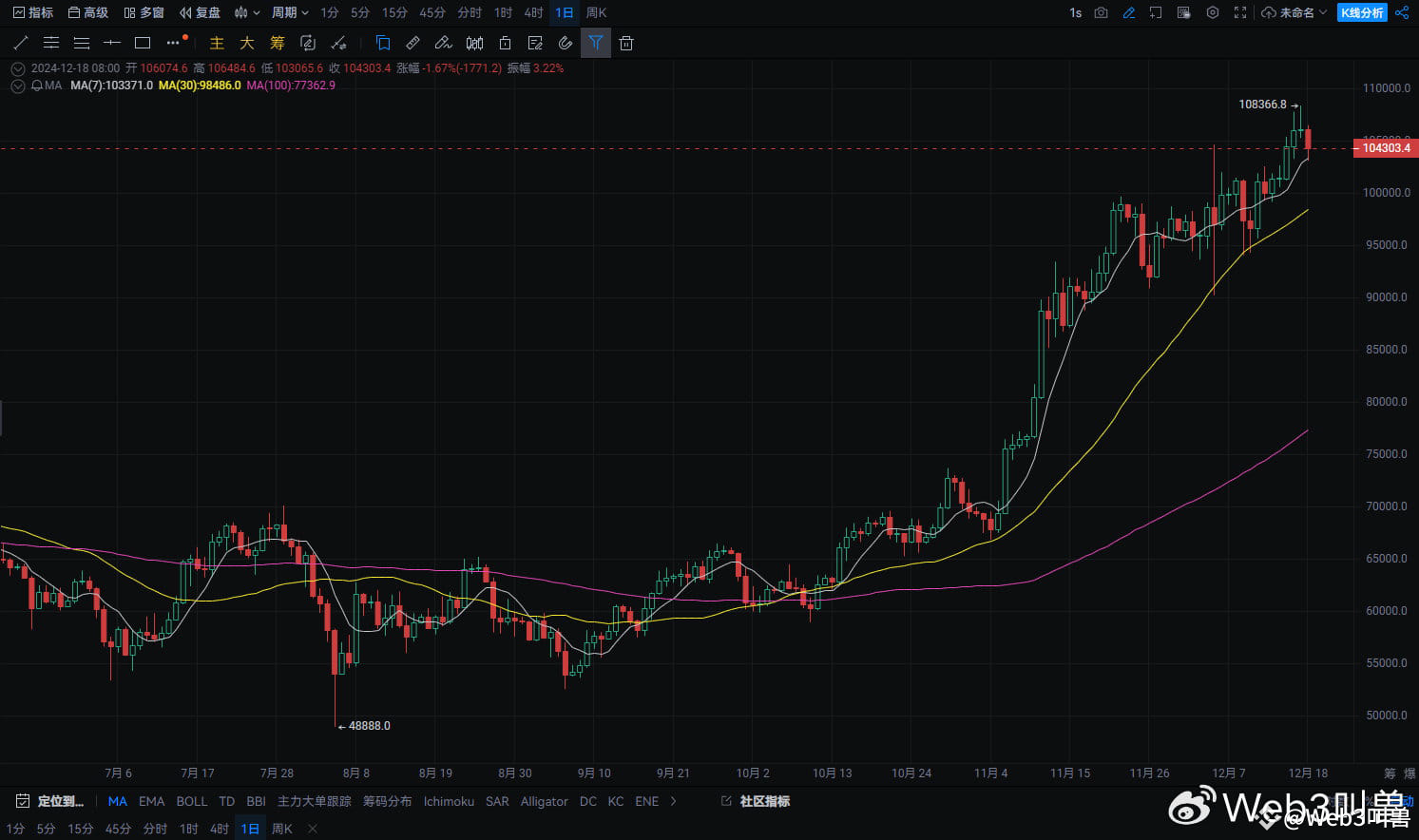Delete drawings with the trash bin icon
The height and width of the screenshot is (840, 1419).
626,43
